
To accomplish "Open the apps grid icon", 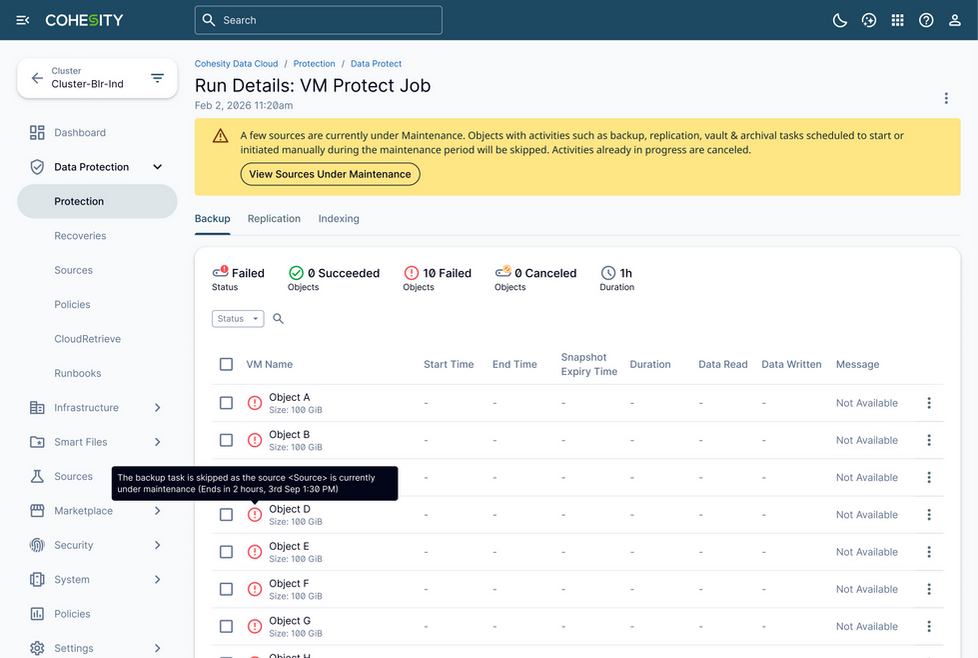I will pos(898,20).
